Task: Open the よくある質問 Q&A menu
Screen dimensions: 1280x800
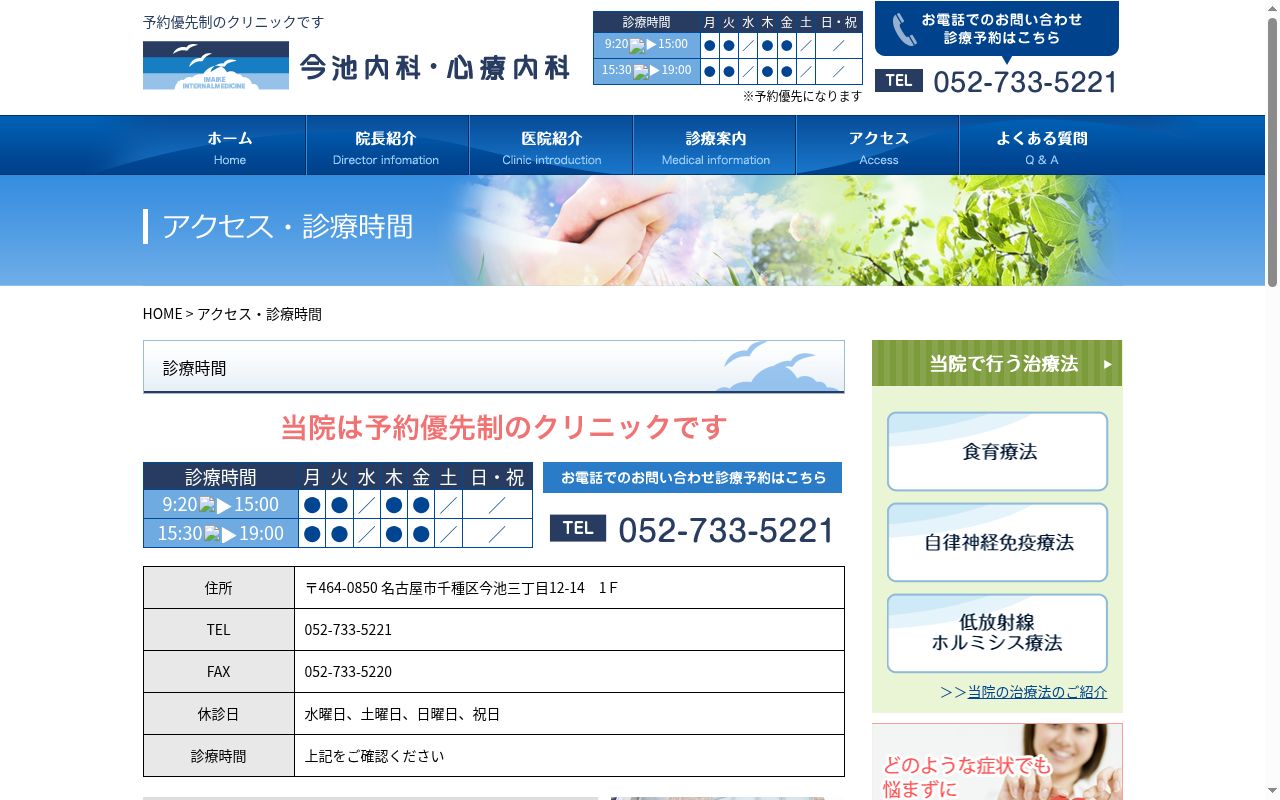Action: click(1041, 146)
